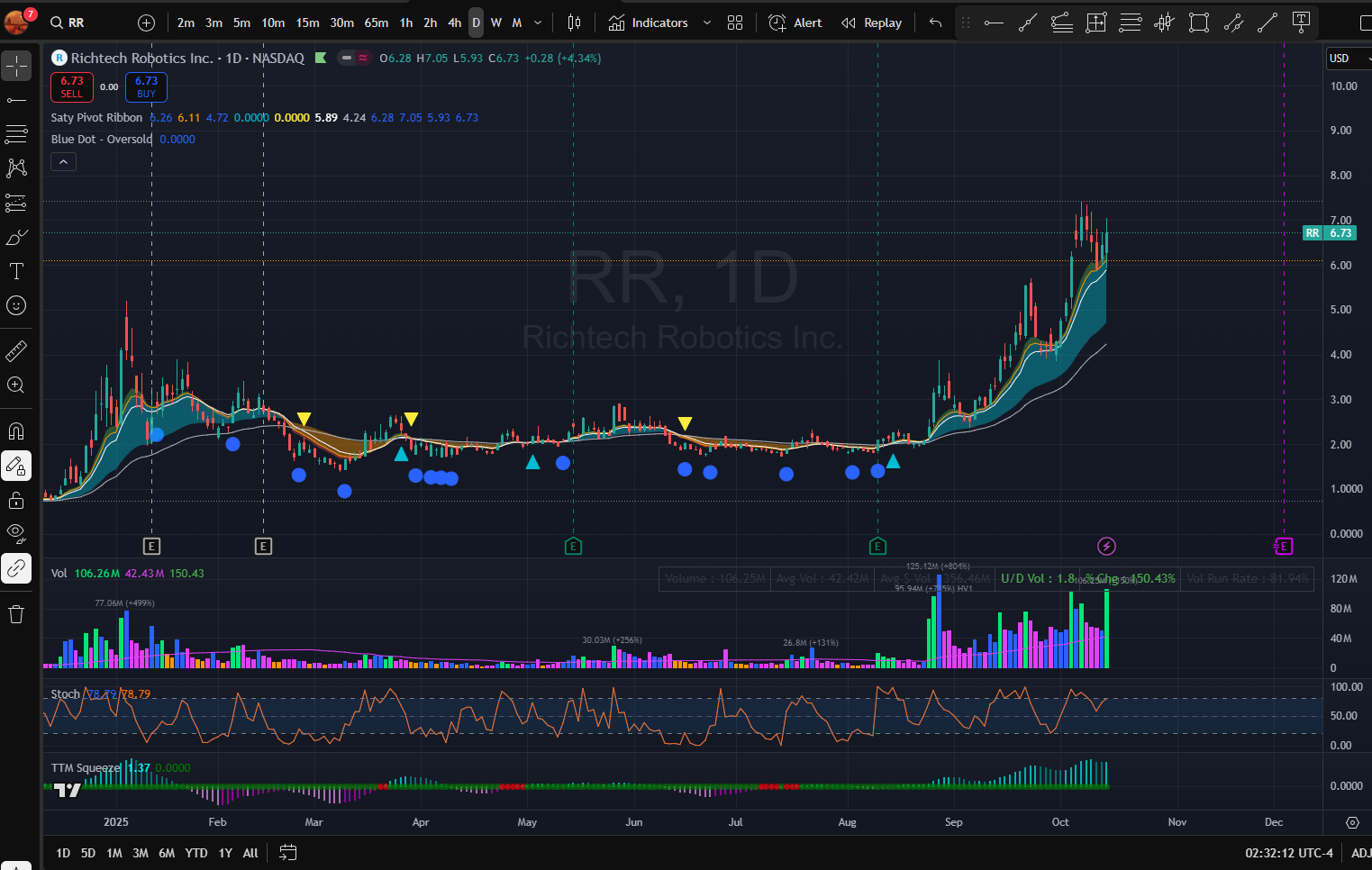Screen dimensions: 1372x870
Task: Select the callout text favorite tool
Action: click(1301, 23)
